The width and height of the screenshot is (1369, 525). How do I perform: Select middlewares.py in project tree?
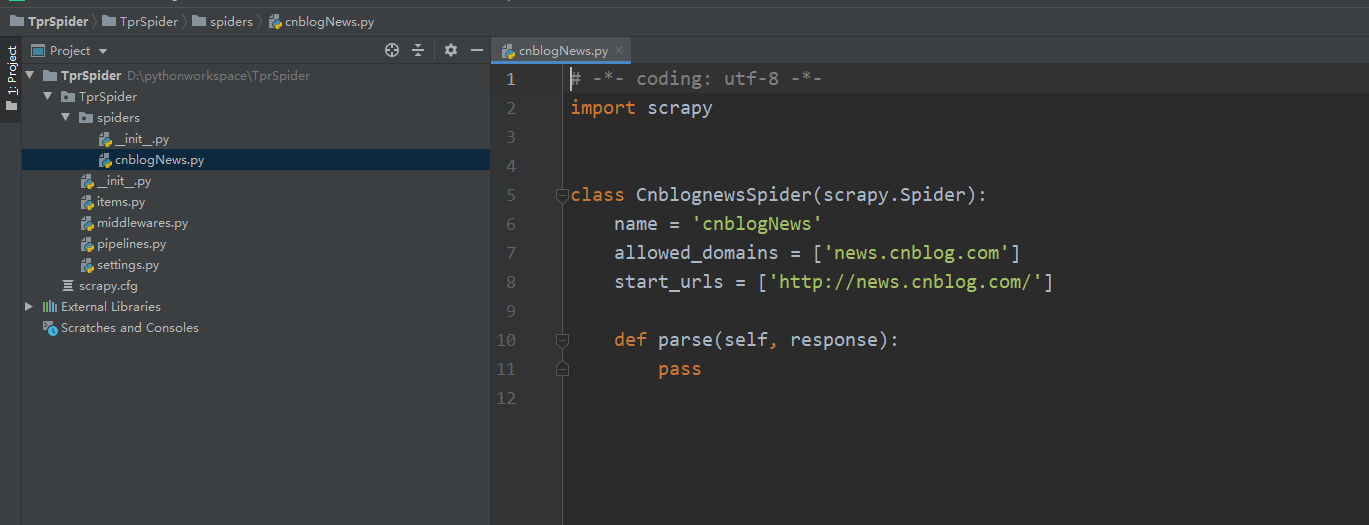point(256,223)
